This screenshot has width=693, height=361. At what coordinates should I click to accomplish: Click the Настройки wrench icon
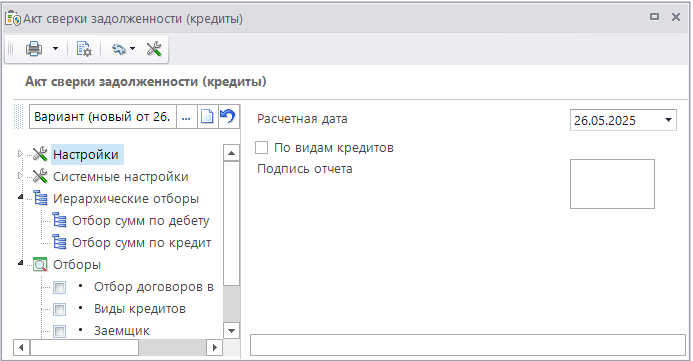click(x=40, y=154)
